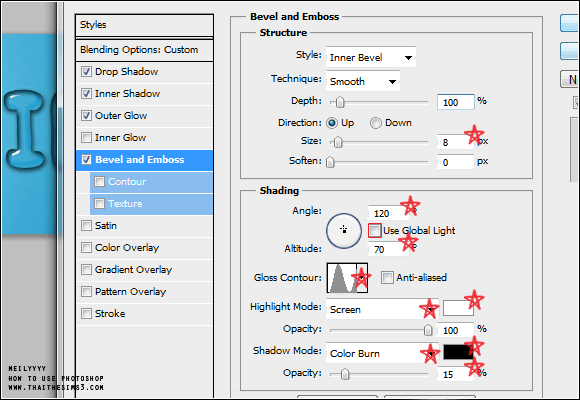Expand the Gloss Contour picker arrow

362,278
